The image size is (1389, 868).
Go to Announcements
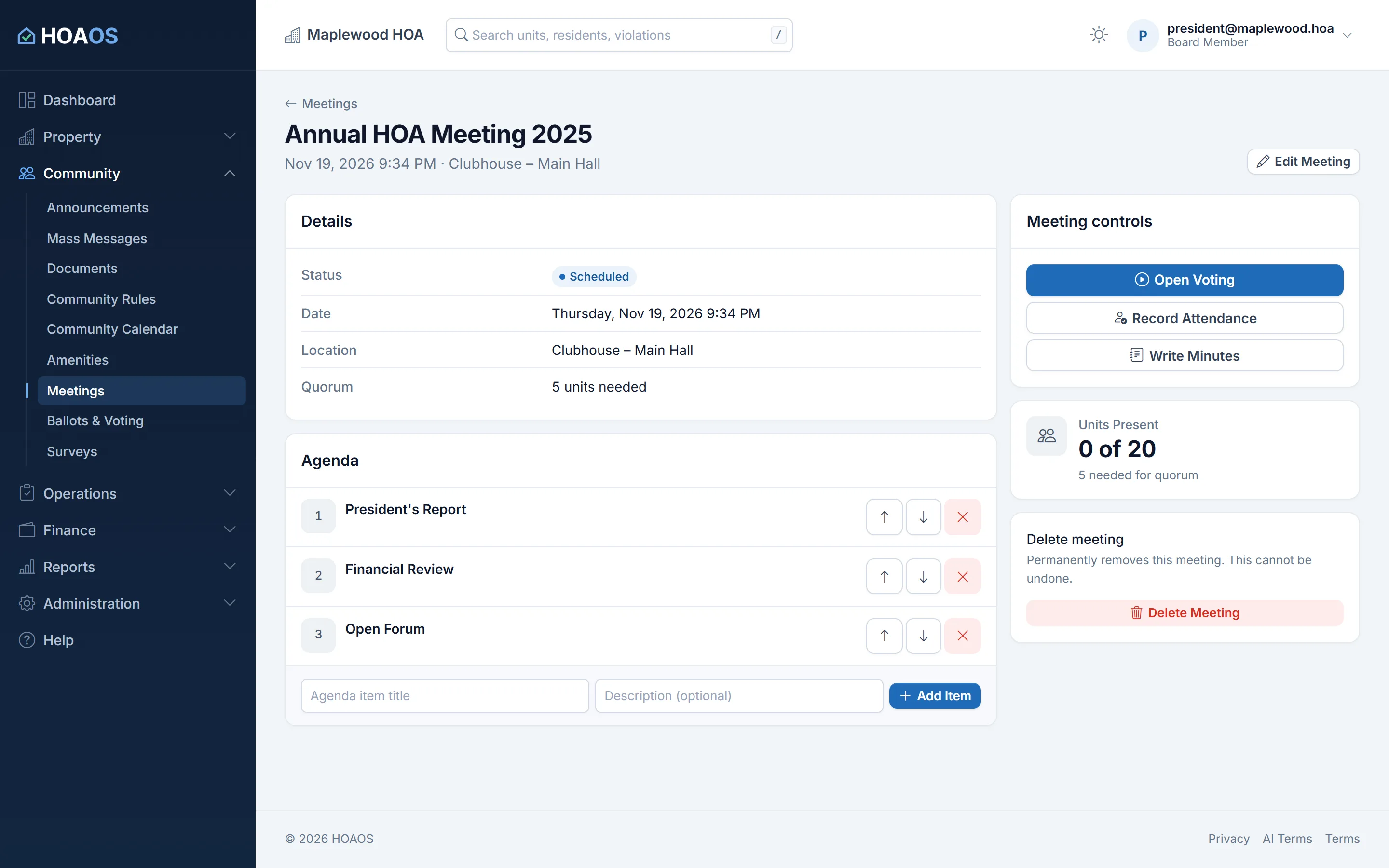pos(142,207)
